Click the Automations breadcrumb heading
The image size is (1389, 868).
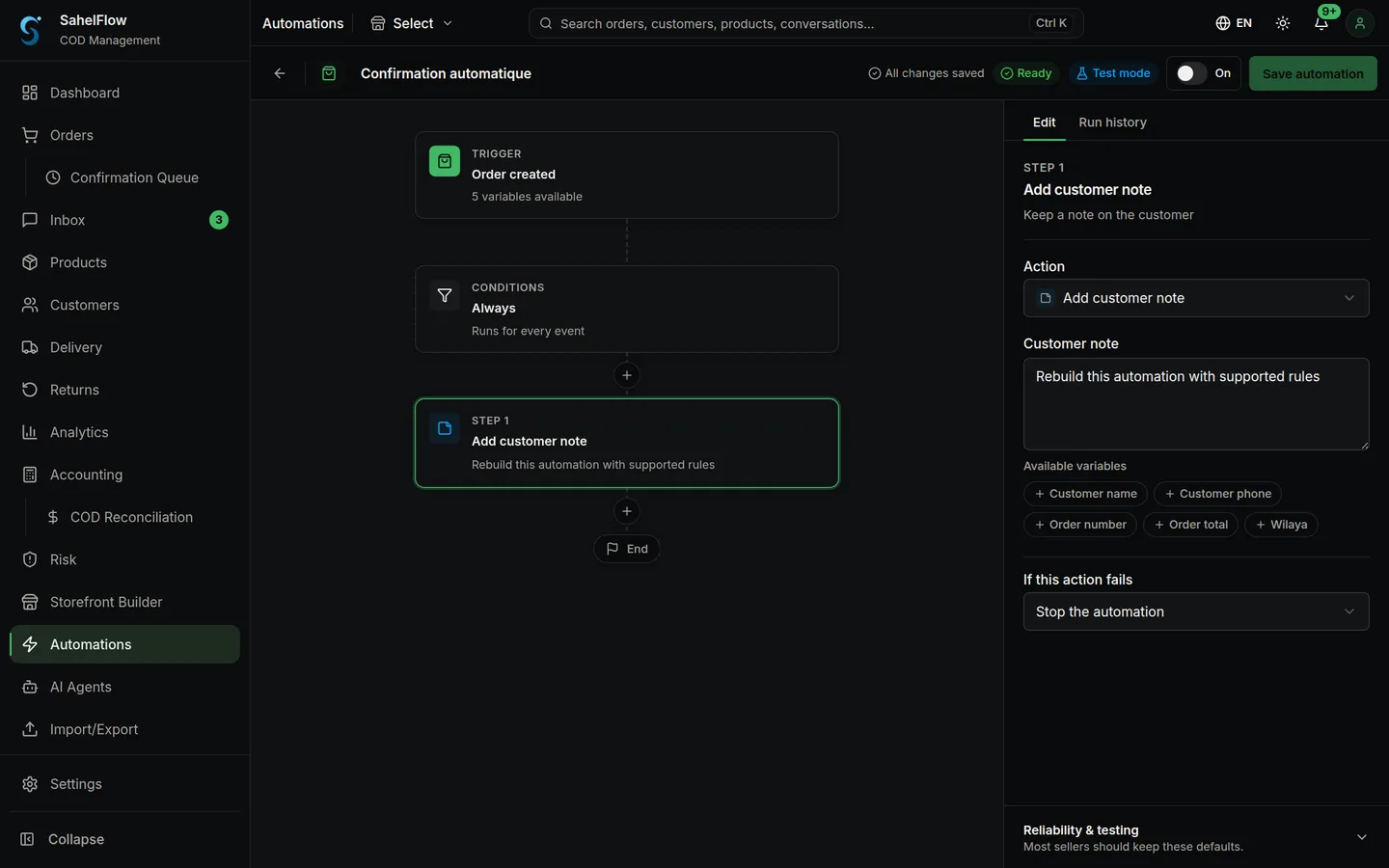[x=303, y=23]
